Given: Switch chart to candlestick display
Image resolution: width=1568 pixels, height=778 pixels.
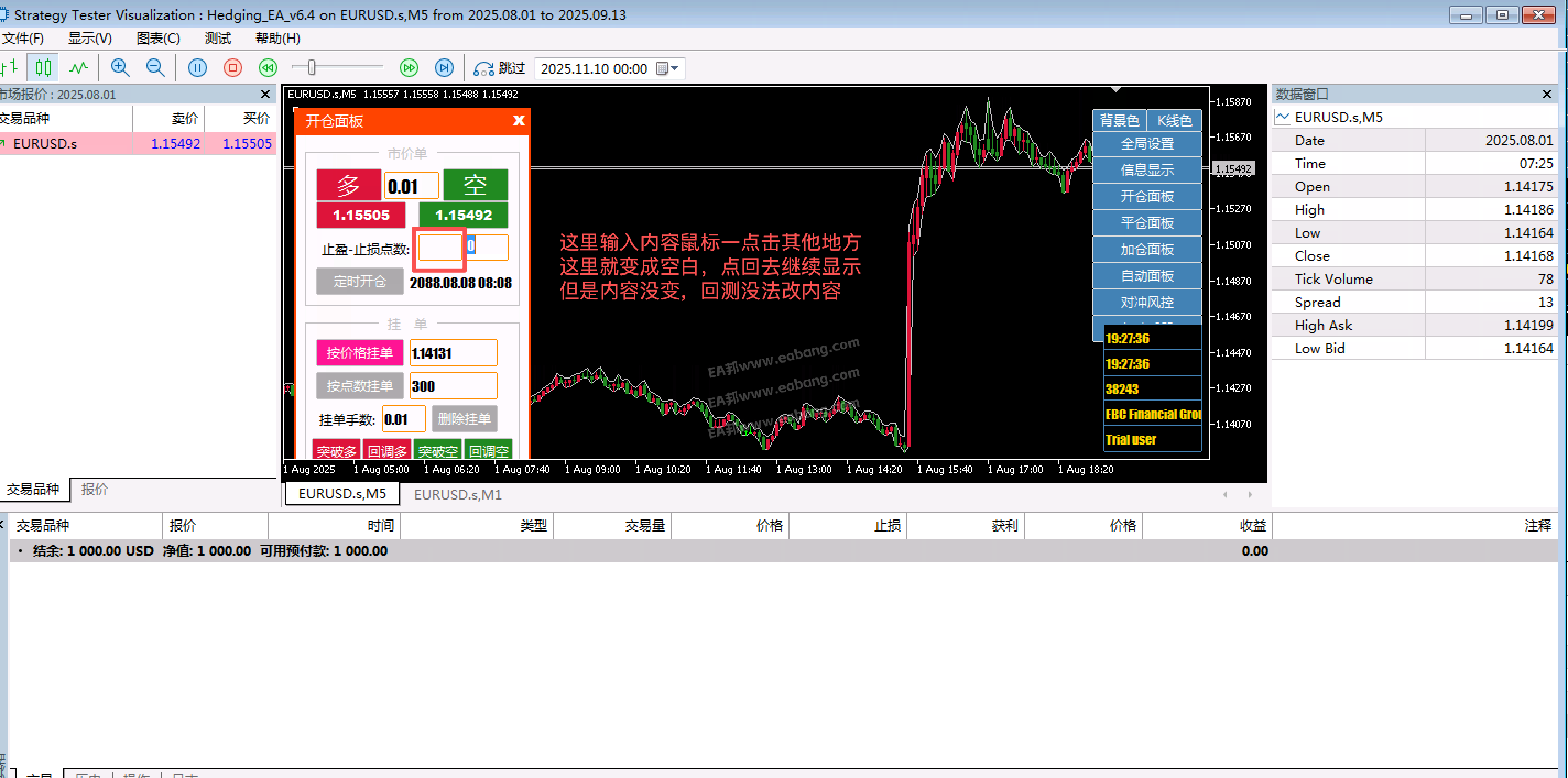Looking at the screenshot, I should tap(42, 68).
